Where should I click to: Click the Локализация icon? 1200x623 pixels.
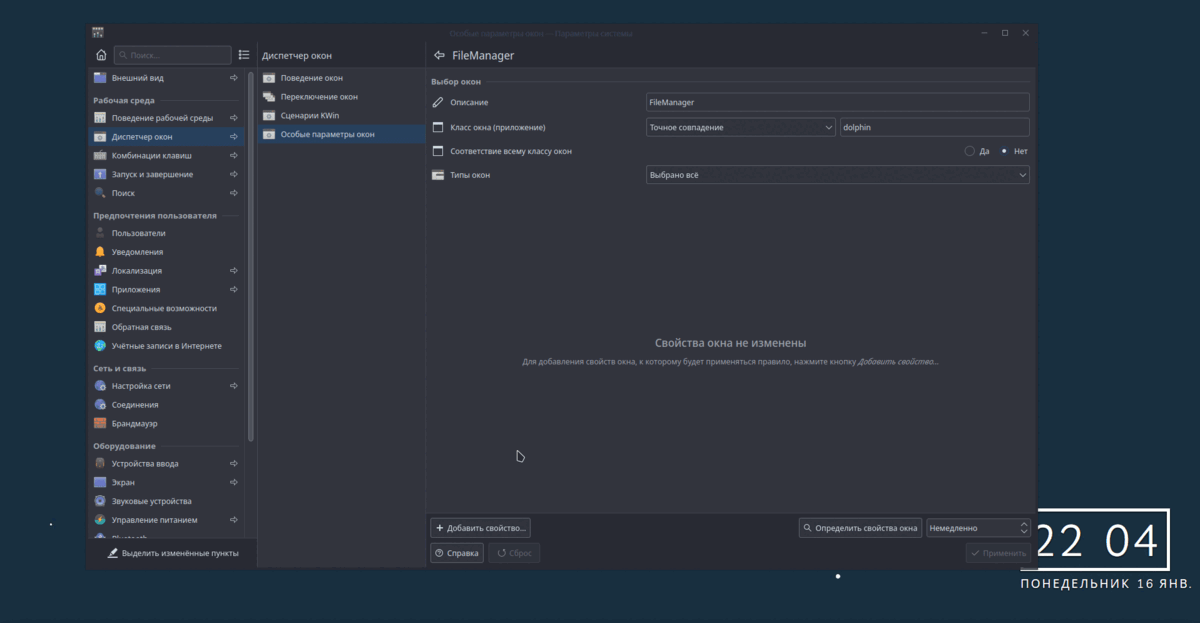point(100,271)
